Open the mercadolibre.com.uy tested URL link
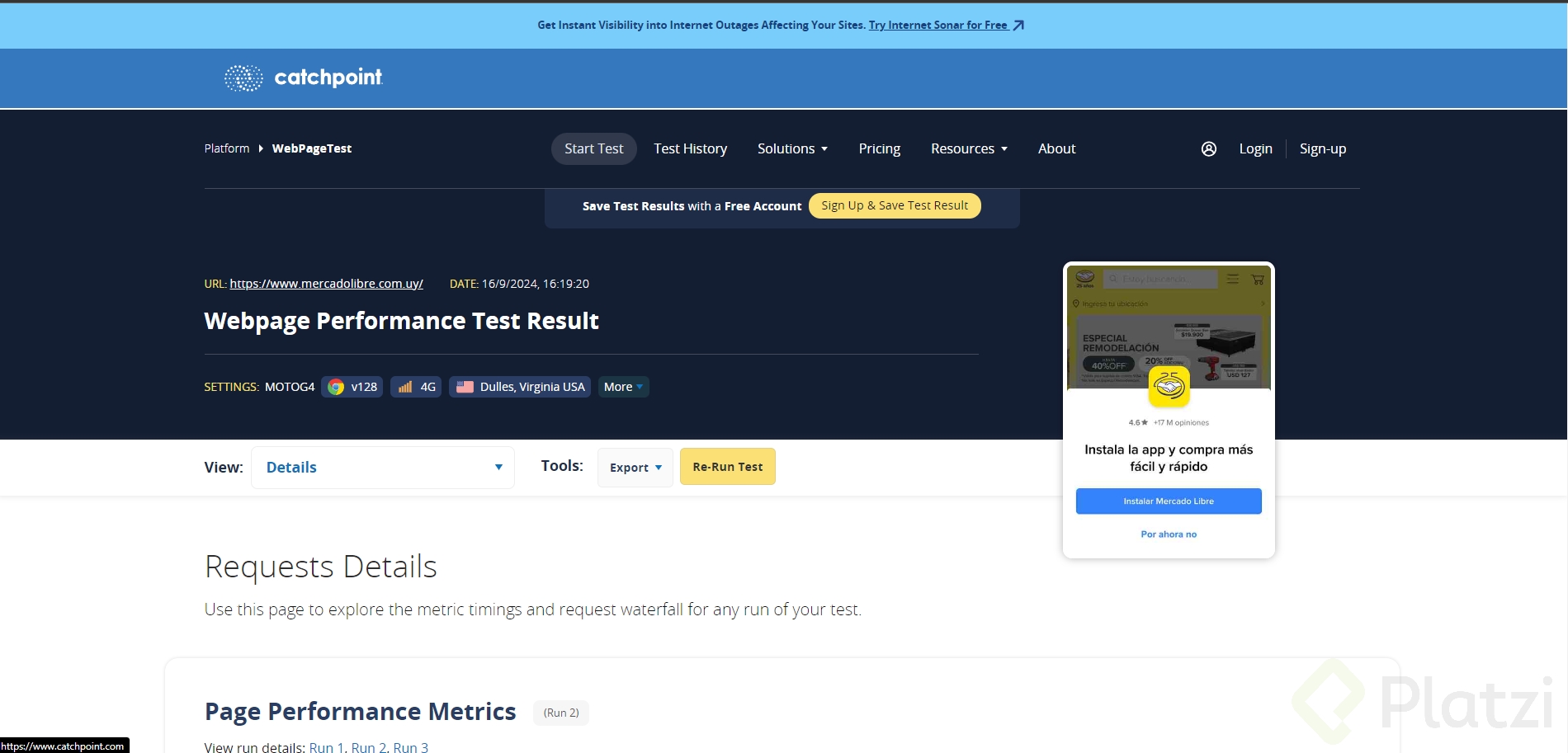Screen dimensions: 1568x753 point(327,284)
